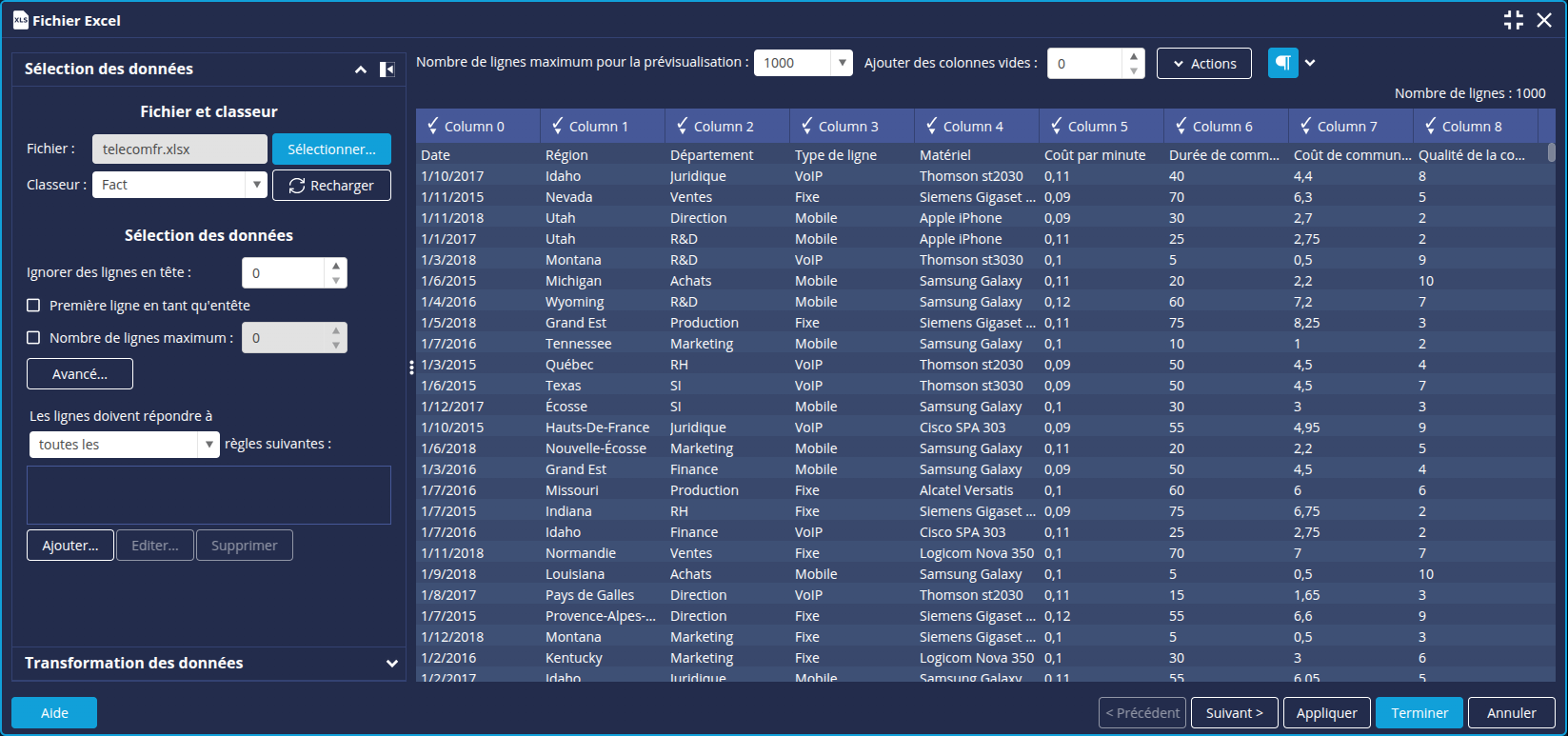
Task: Open the 'toutes les' rules dropdown
Action: (x=209, y=445)
